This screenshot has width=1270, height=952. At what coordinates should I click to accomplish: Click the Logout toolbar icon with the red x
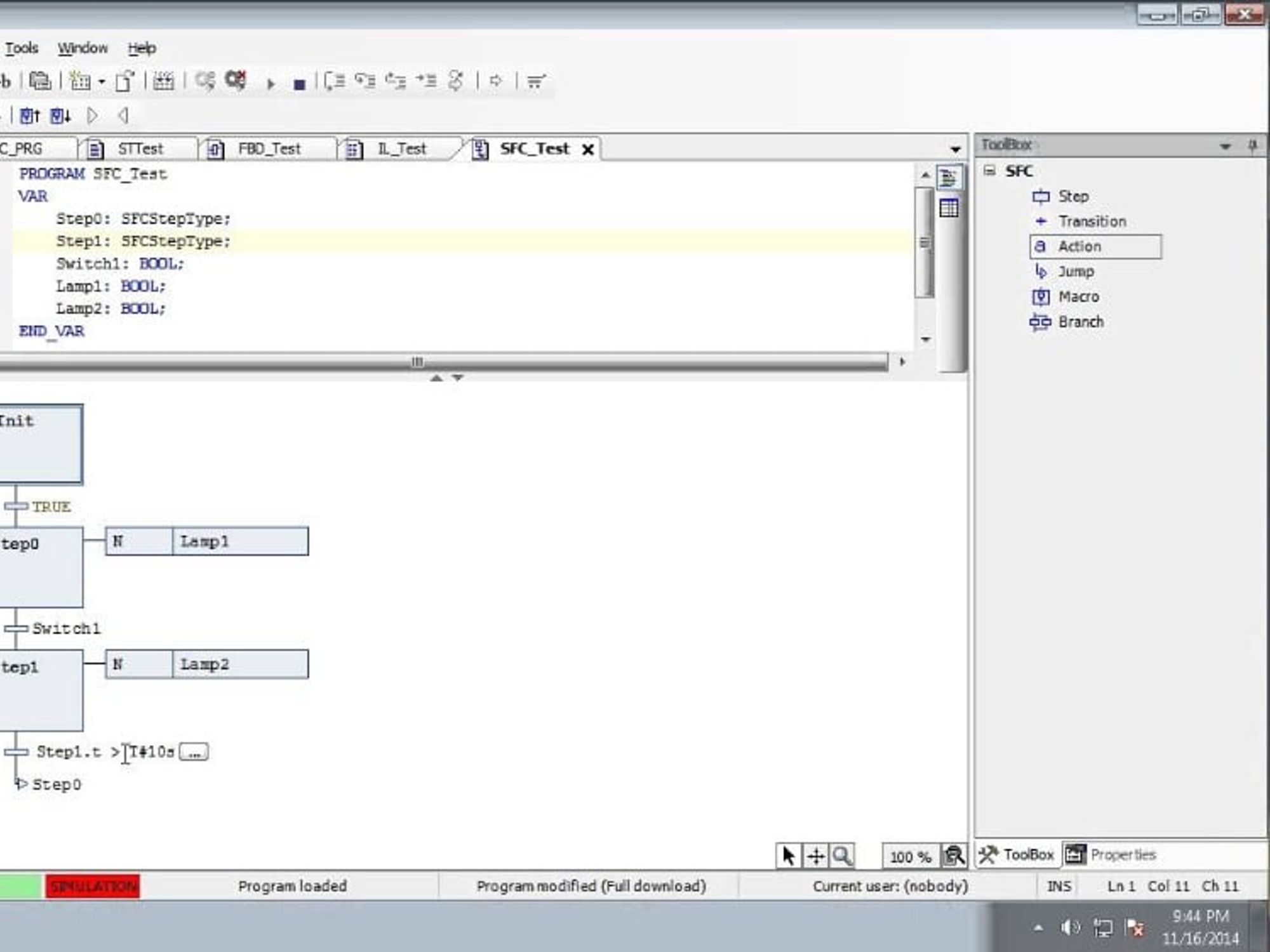[236, 81]
